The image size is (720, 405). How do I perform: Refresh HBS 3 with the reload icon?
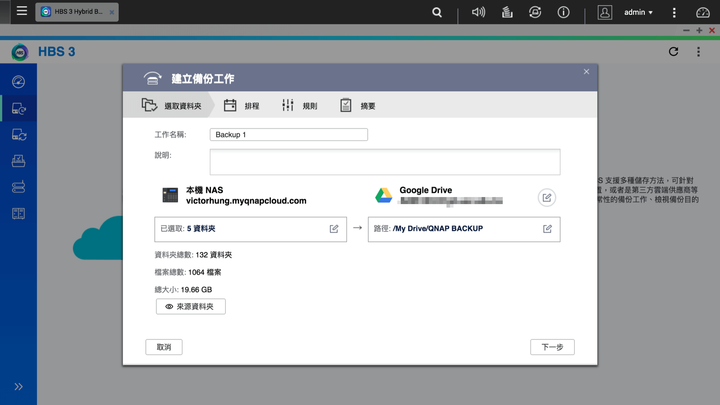(x=674, y=51)
